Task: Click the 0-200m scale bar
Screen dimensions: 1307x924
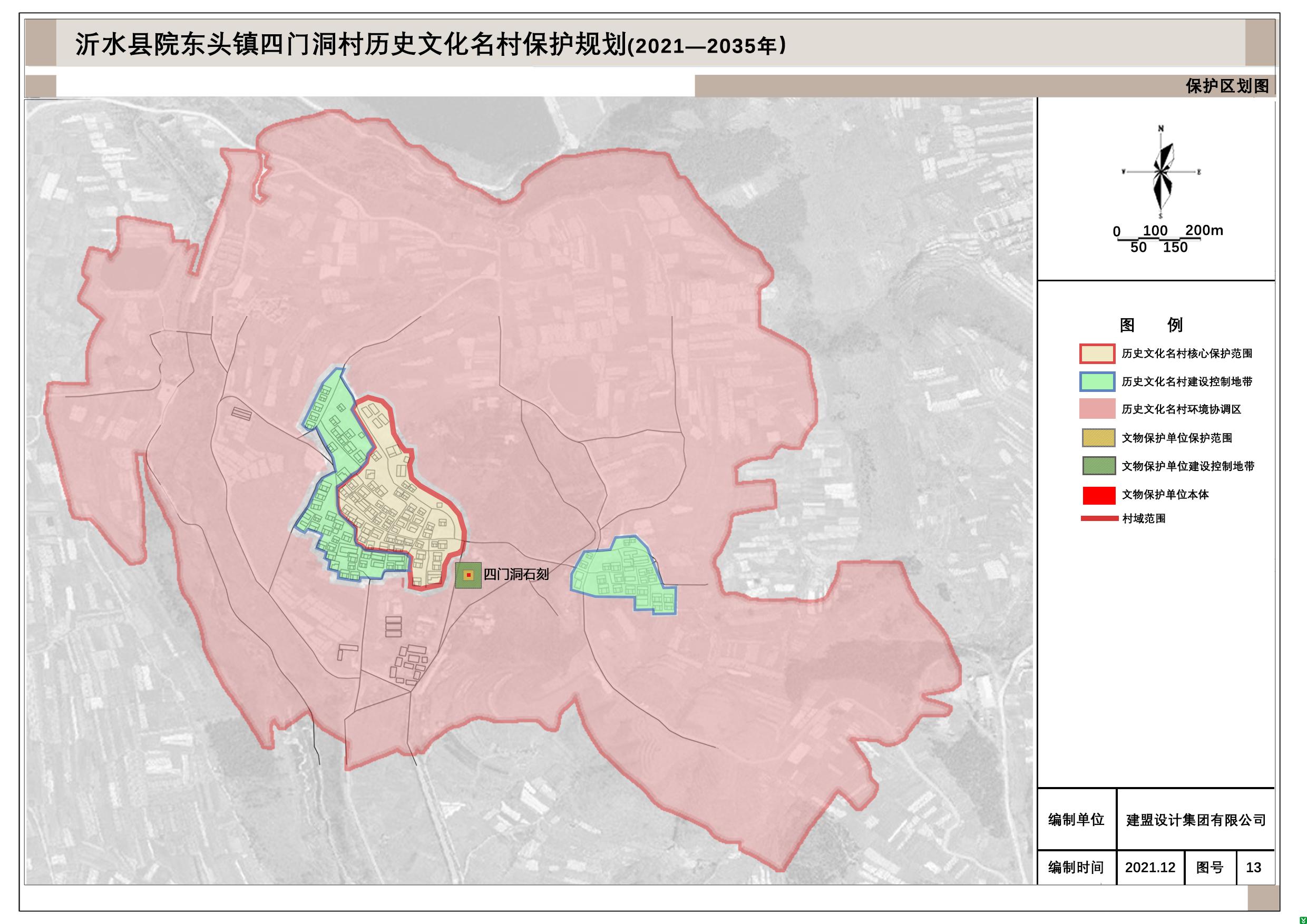Action: (1159, 240)
